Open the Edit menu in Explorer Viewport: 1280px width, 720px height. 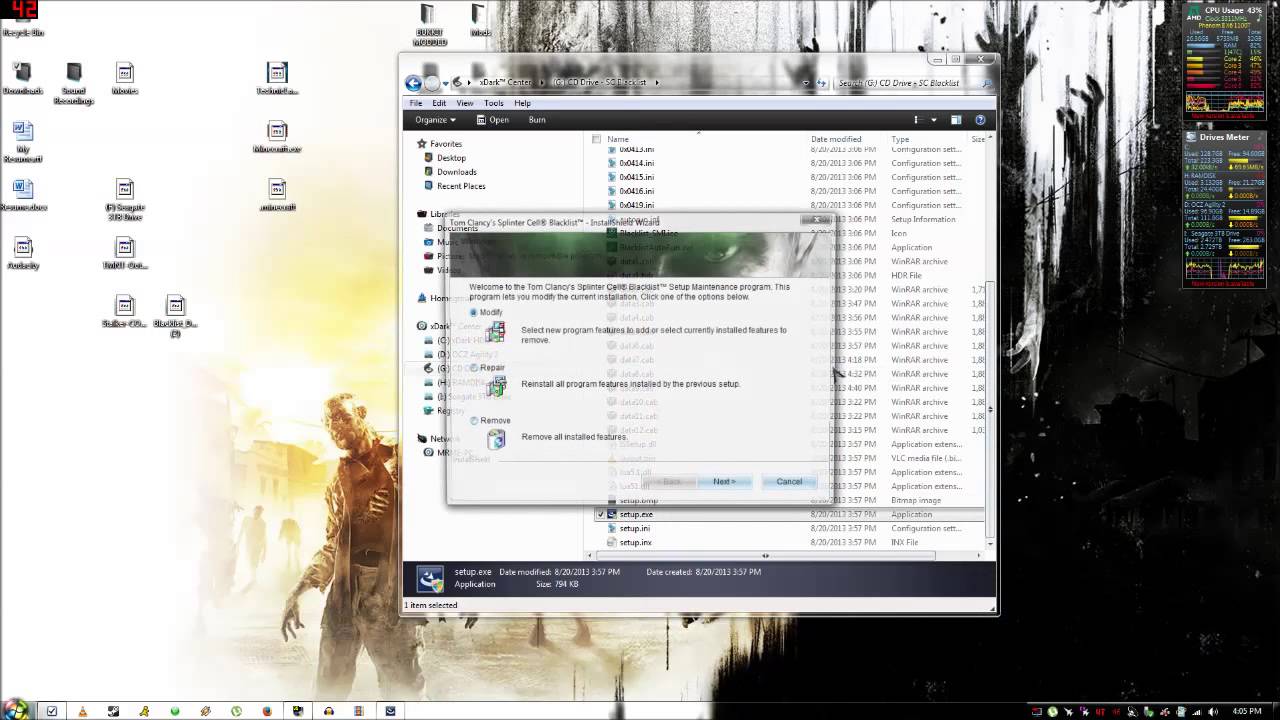(x=439, y=103)
